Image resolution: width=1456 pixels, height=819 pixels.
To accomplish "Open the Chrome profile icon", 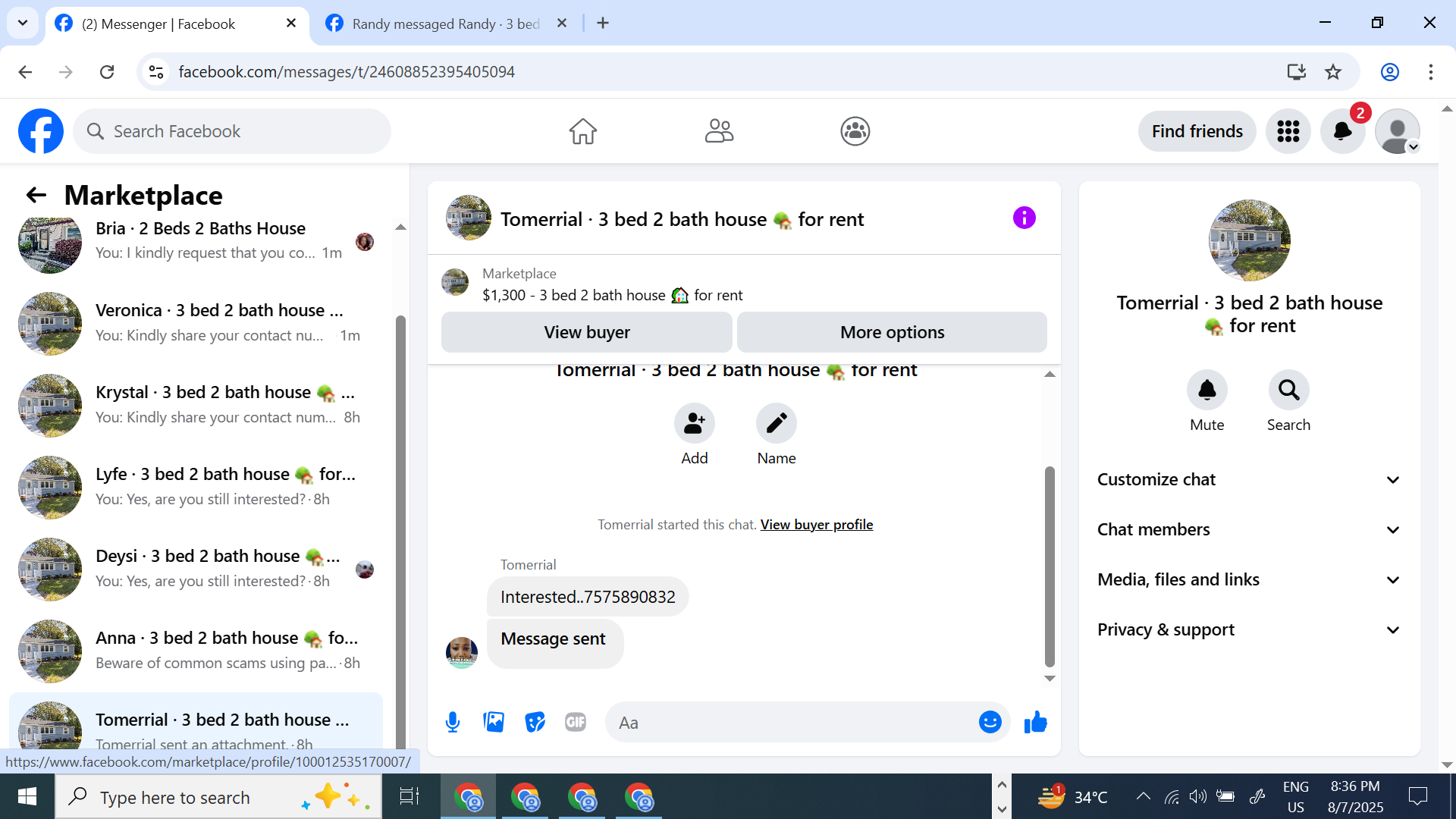I will point(1390,72).
